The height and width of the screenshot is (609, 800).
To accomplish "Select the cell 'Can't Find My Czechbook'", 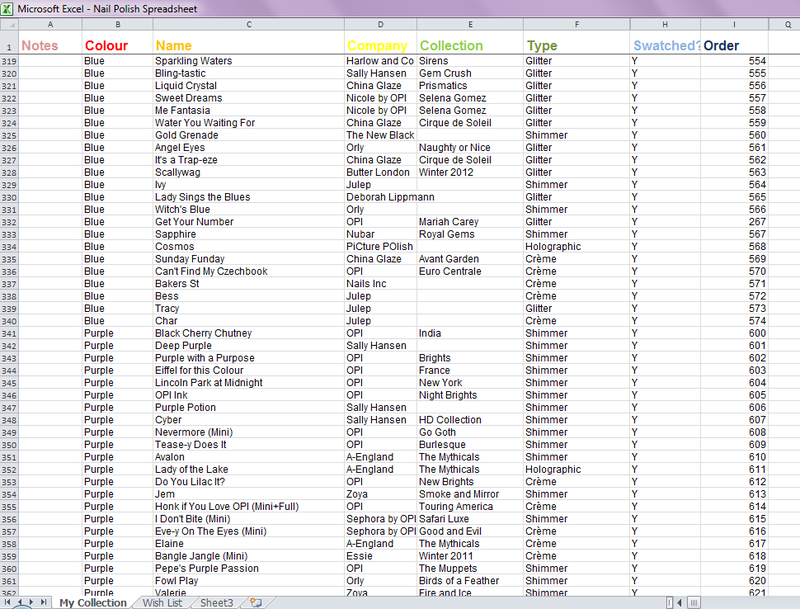I will click(x=248, y=271).
